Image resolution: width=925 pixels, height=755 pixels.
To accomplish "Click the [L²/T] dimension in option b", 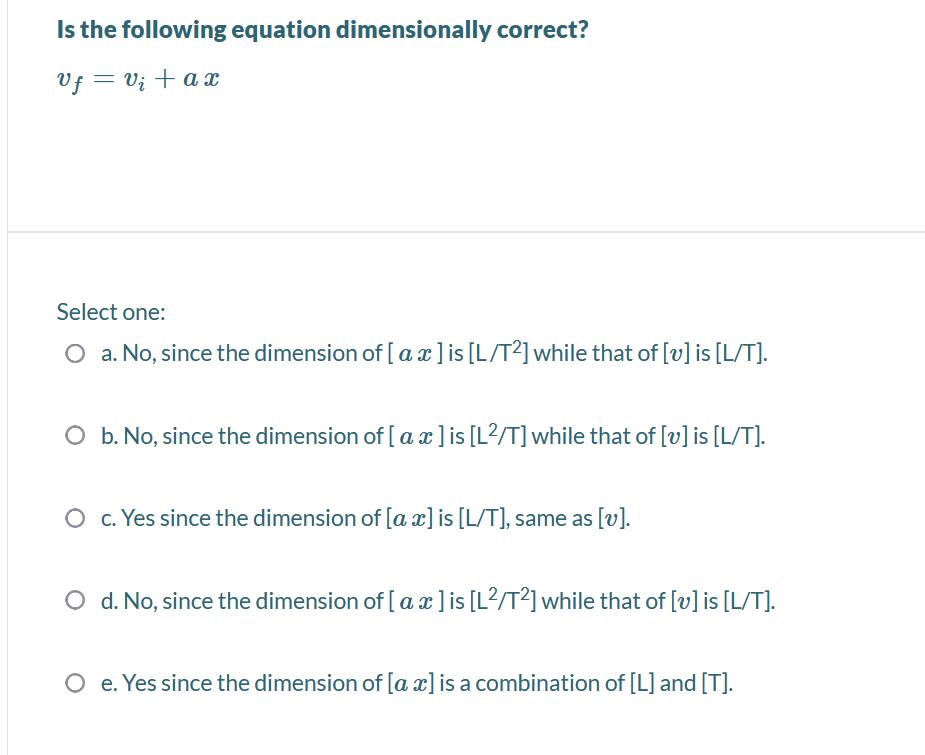I will point(499,435).
